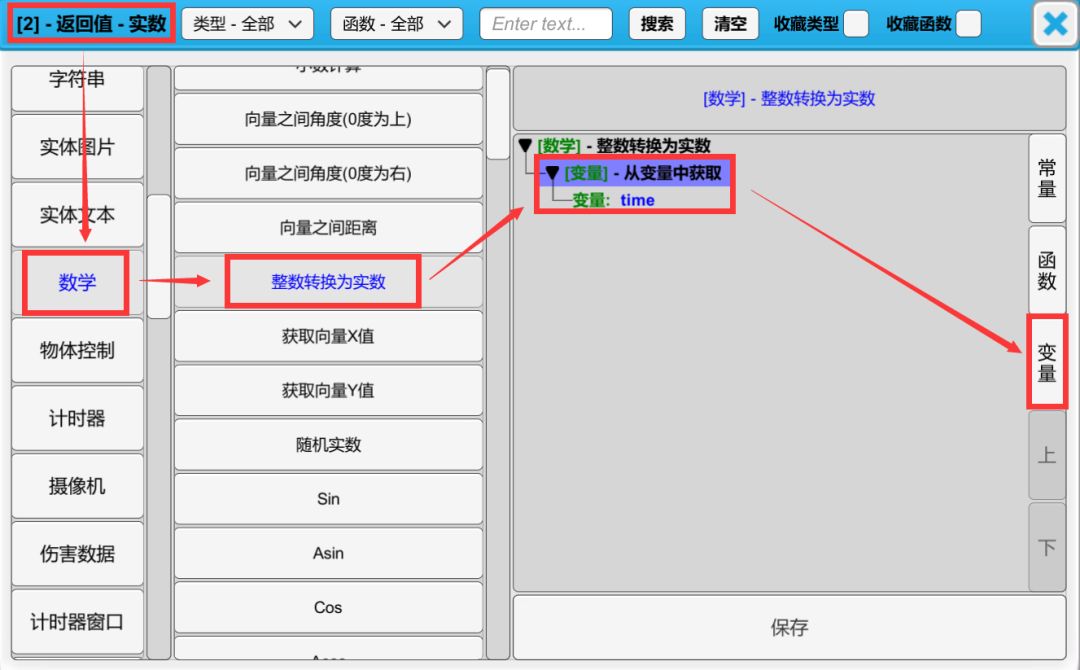
Task: Switch to the 函数 side tab
Action: [1046, 270]
